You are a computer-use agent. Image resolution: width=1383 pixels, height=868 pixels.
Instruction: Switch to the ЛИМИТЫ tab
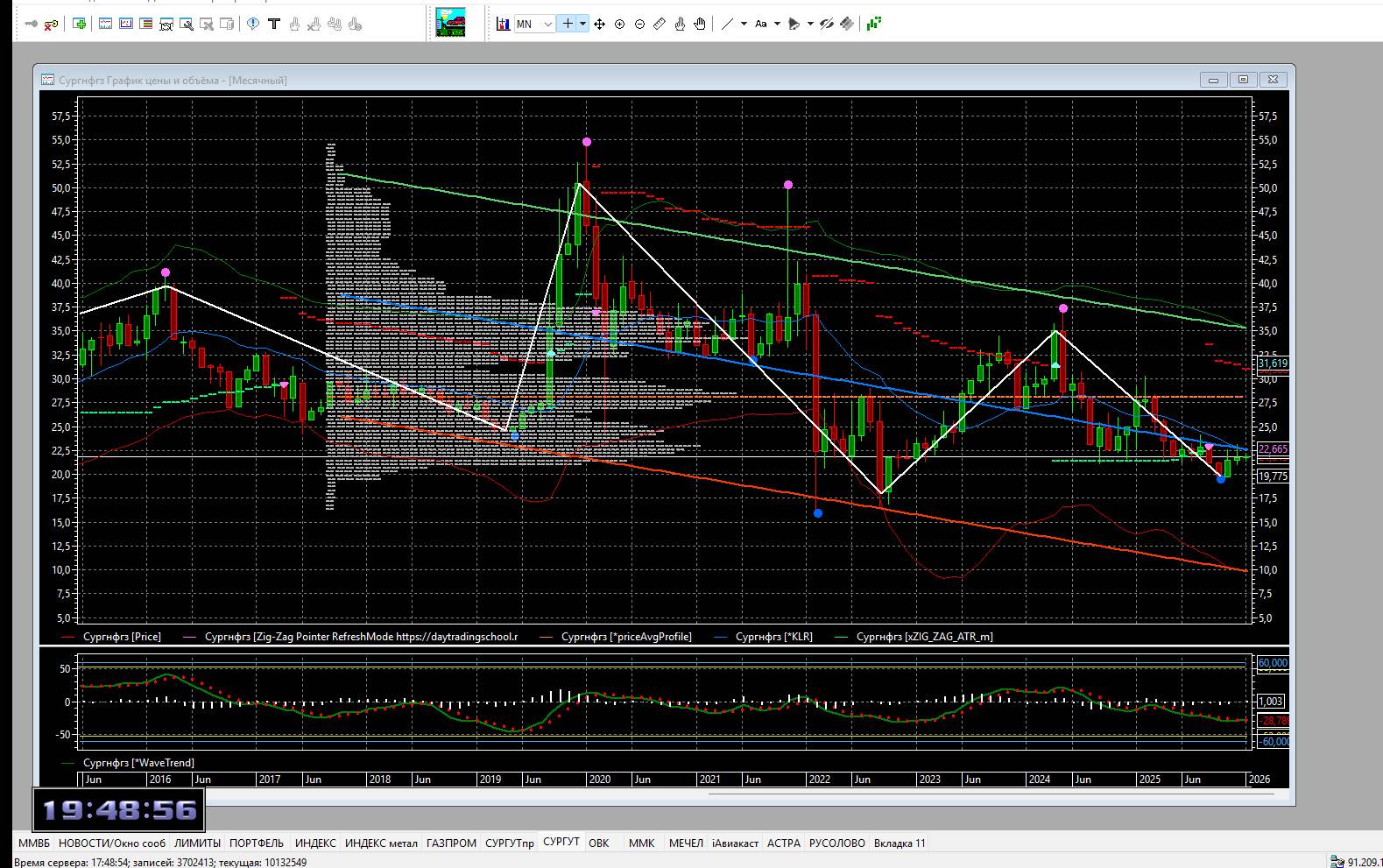197,843
